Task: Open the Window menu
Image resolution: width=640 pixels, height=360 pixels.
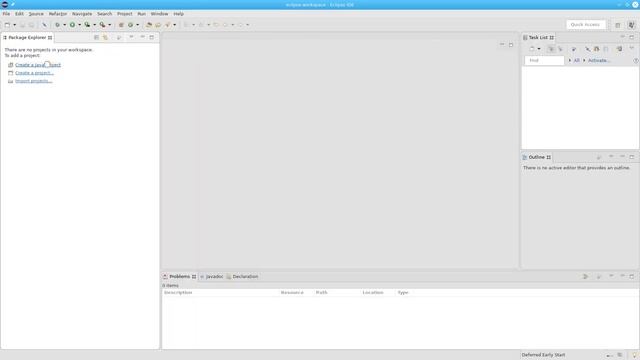Action: (x=159, y=14)
